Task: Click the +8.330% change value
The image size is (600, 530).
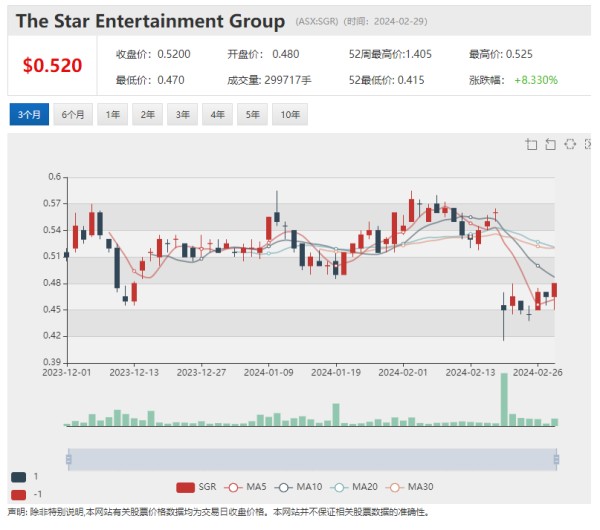Action: (536, 80)
